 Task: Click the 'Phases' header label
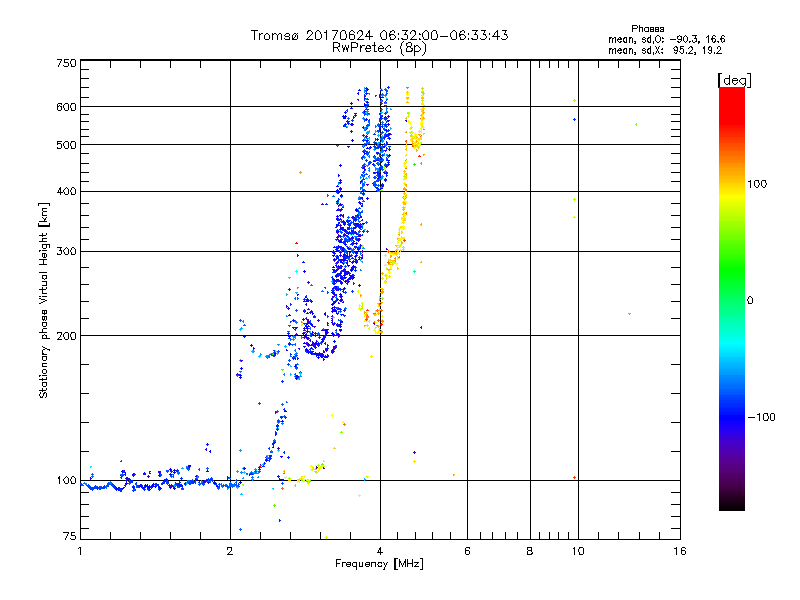[647, 29]
